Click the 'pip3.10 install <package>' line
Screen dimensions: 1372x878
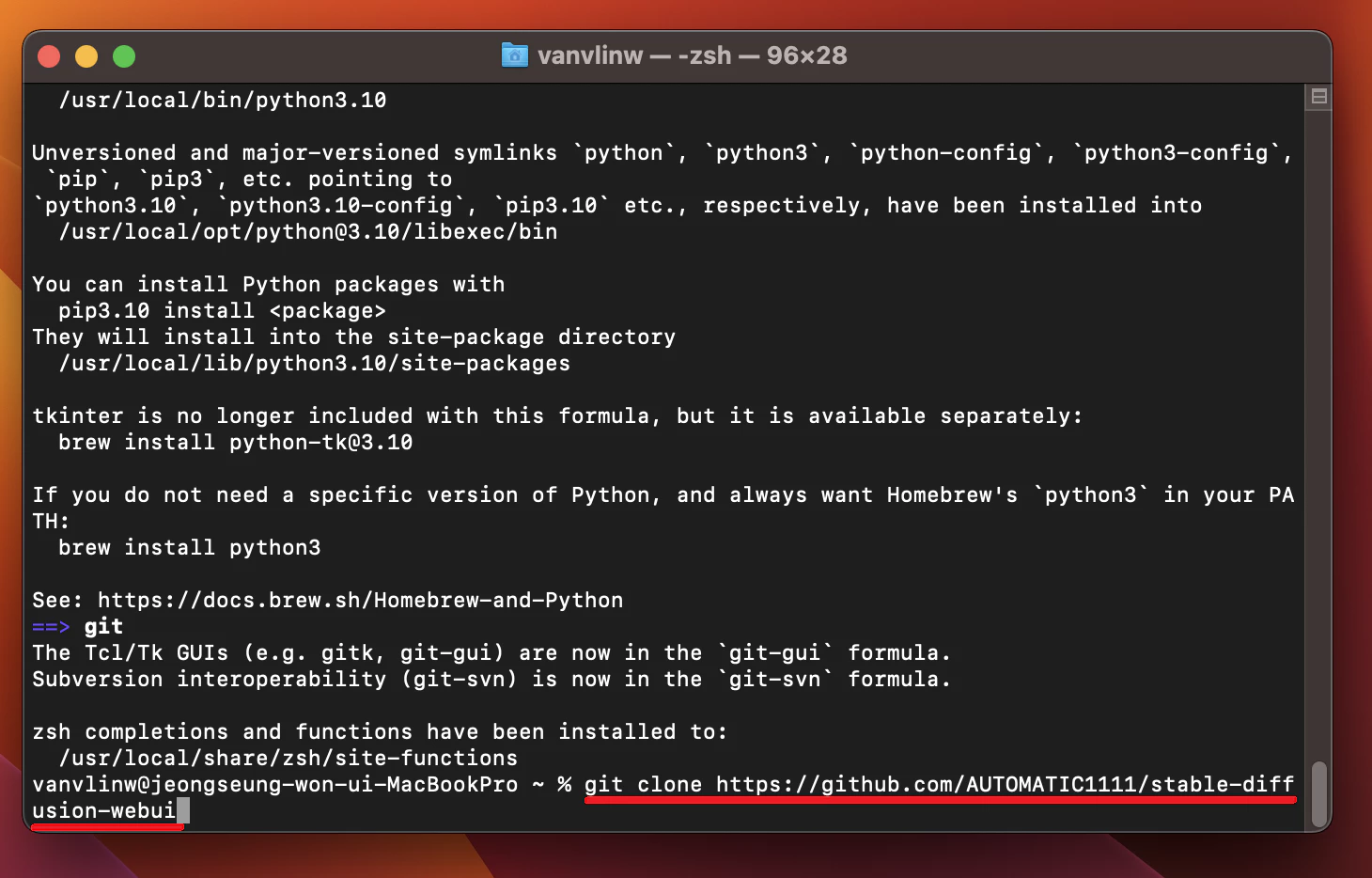(222, 310)
